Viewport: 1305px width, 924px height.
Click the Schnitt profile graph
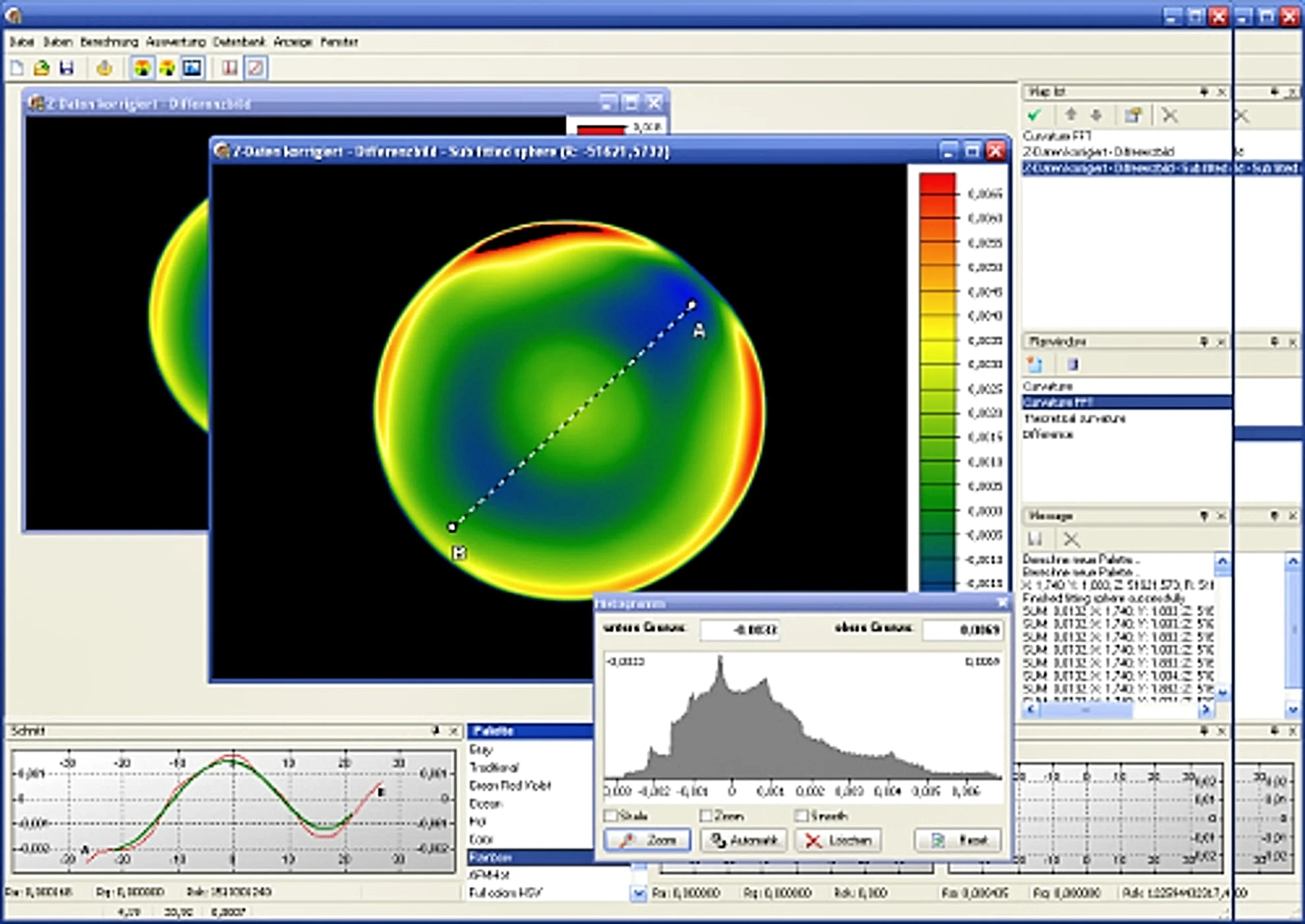pyautogui.click(x=233, y=811)
